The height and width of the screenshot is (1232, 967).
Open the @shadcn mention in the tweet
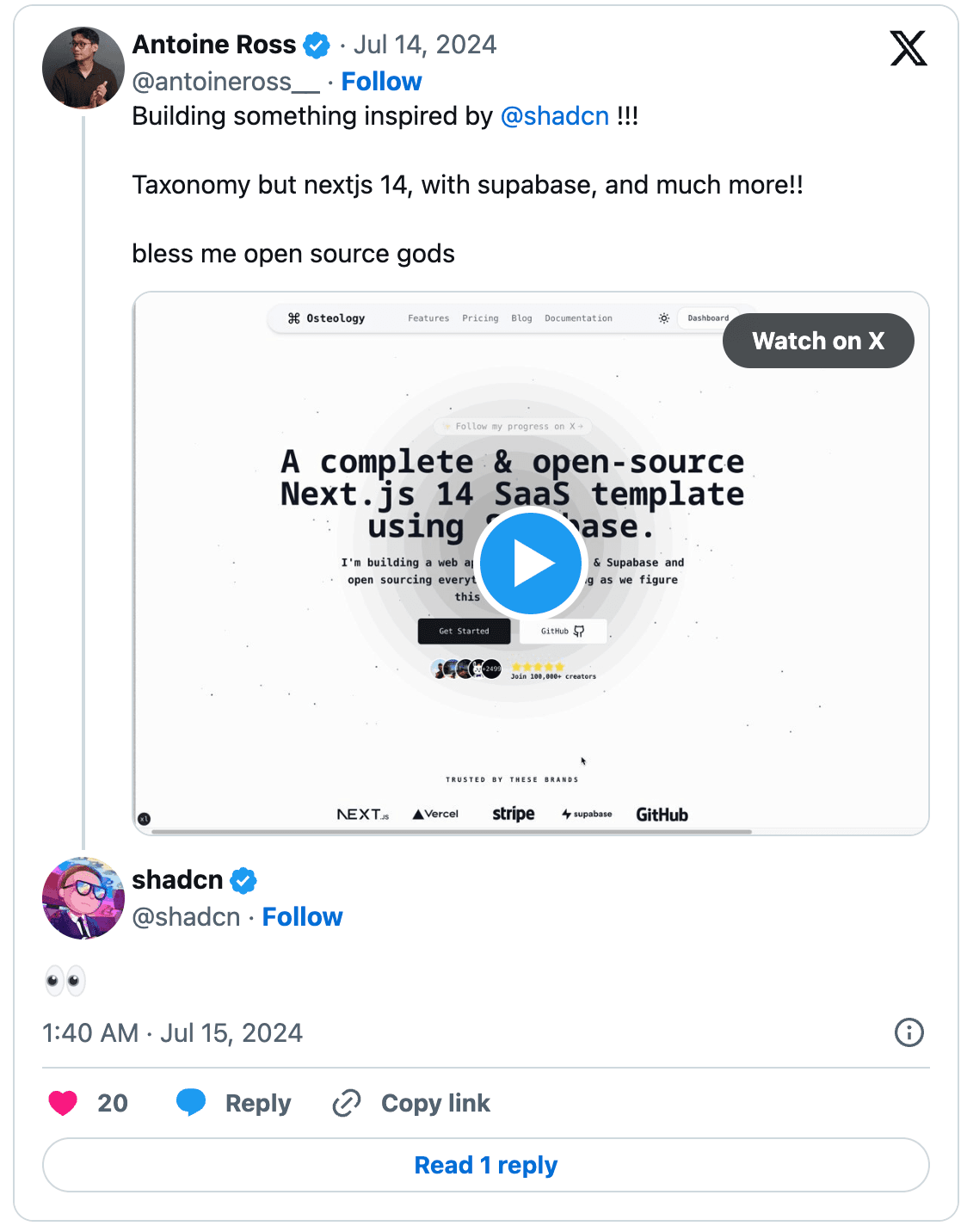[x=555, y=115]
